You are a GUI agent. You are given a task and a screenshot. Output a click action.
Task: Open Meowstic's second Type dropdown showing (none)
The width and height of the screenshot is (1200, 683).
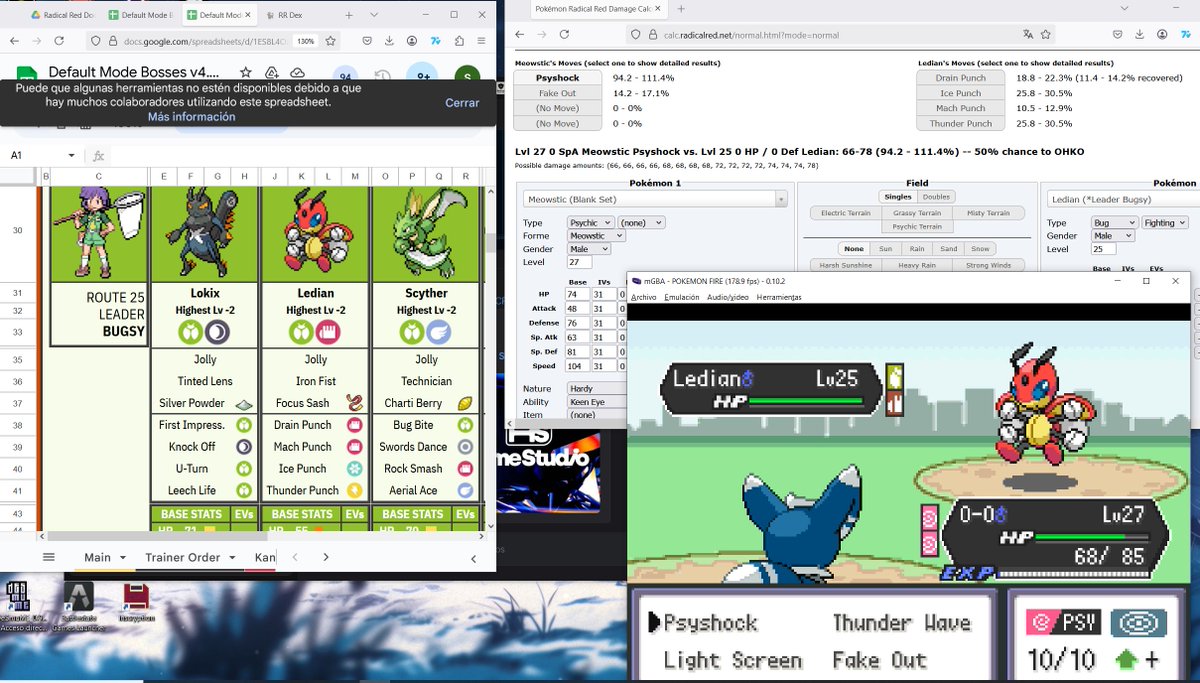point(640,223)
